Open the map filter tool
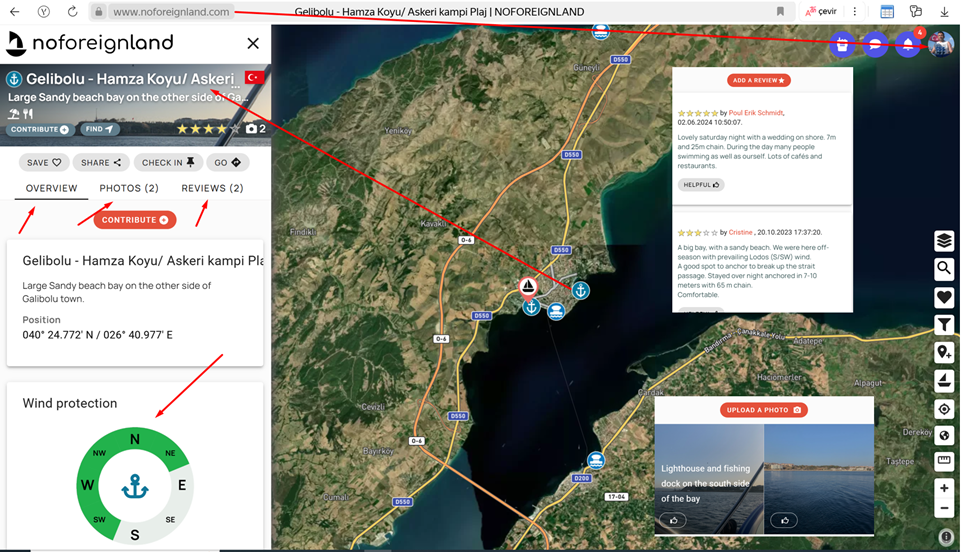Screen dimensions: 961x552 [944, 324]
